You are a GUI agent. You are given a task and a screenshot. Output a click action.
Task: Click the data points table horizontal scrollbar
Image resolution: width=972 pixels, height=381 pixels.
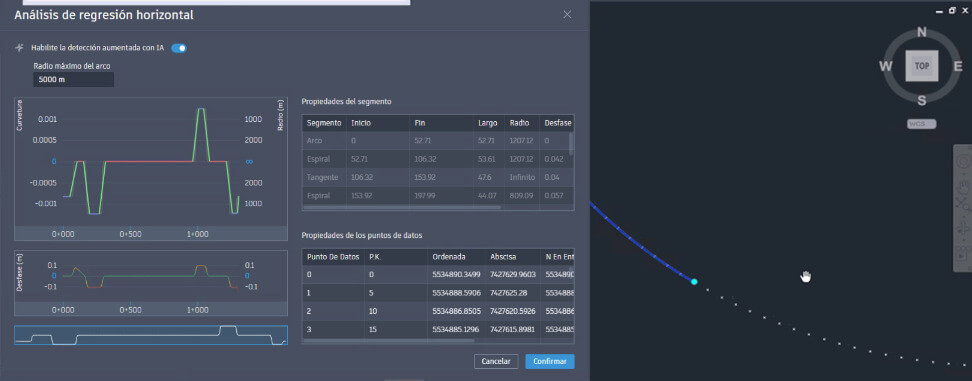[389, 341]
